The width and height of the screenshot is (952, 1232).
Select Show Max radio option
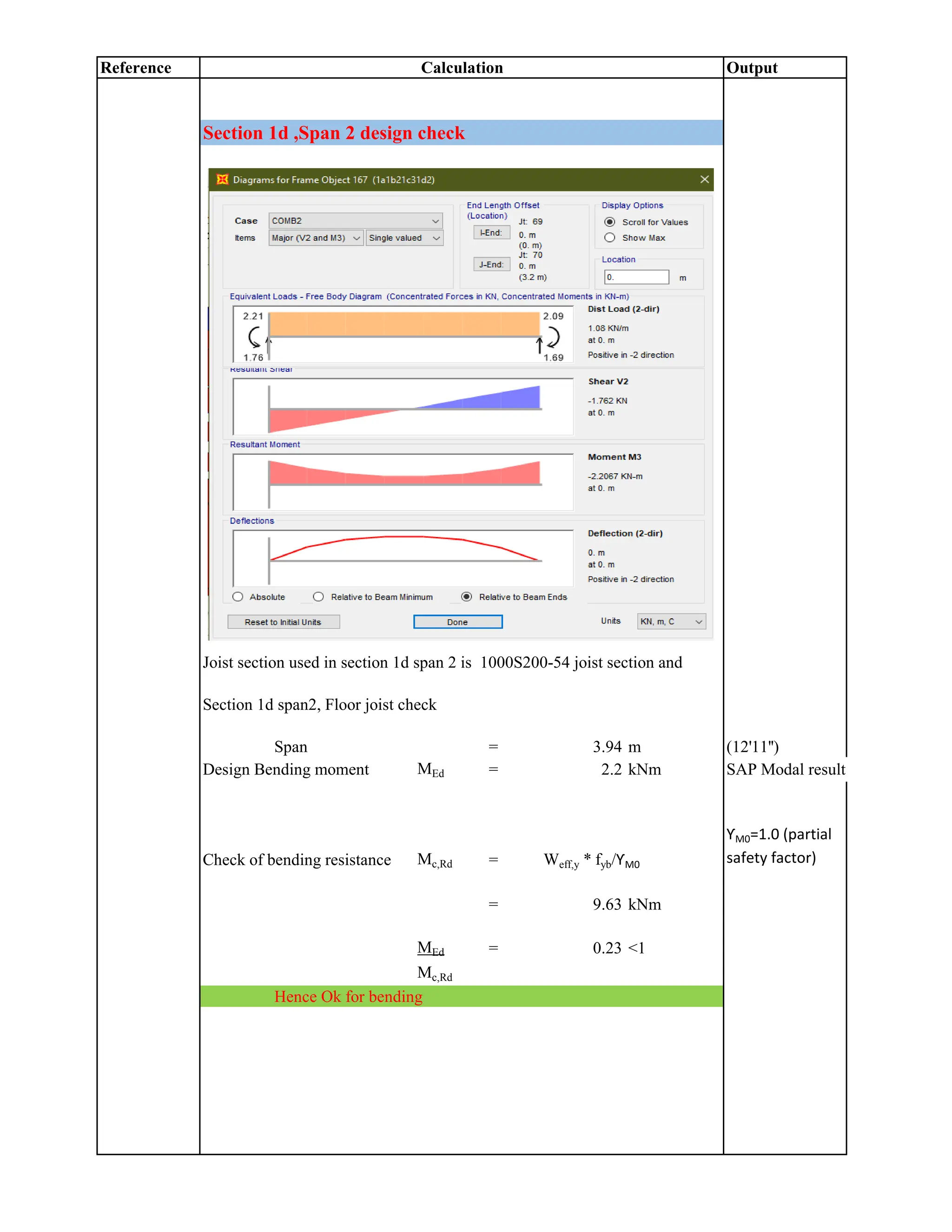pos(610,238)
